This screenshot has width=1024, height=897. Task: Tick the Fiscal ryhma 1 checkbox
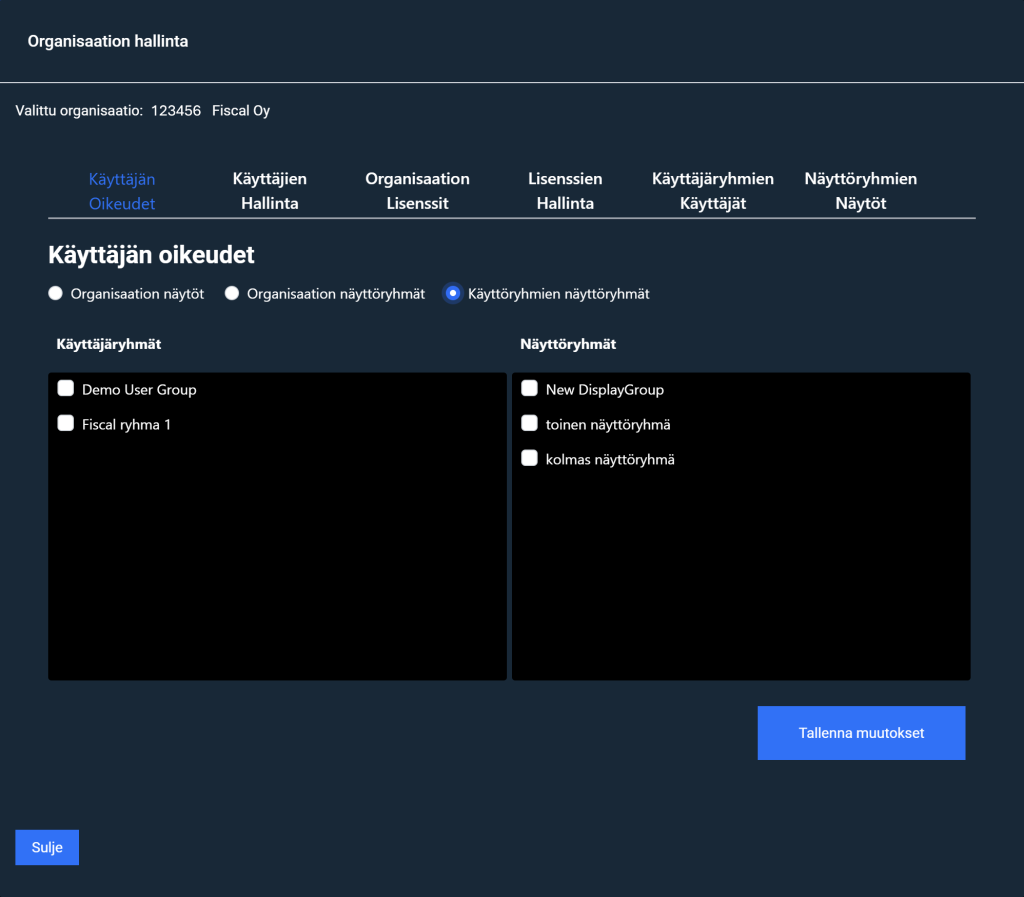click(66, 423)
